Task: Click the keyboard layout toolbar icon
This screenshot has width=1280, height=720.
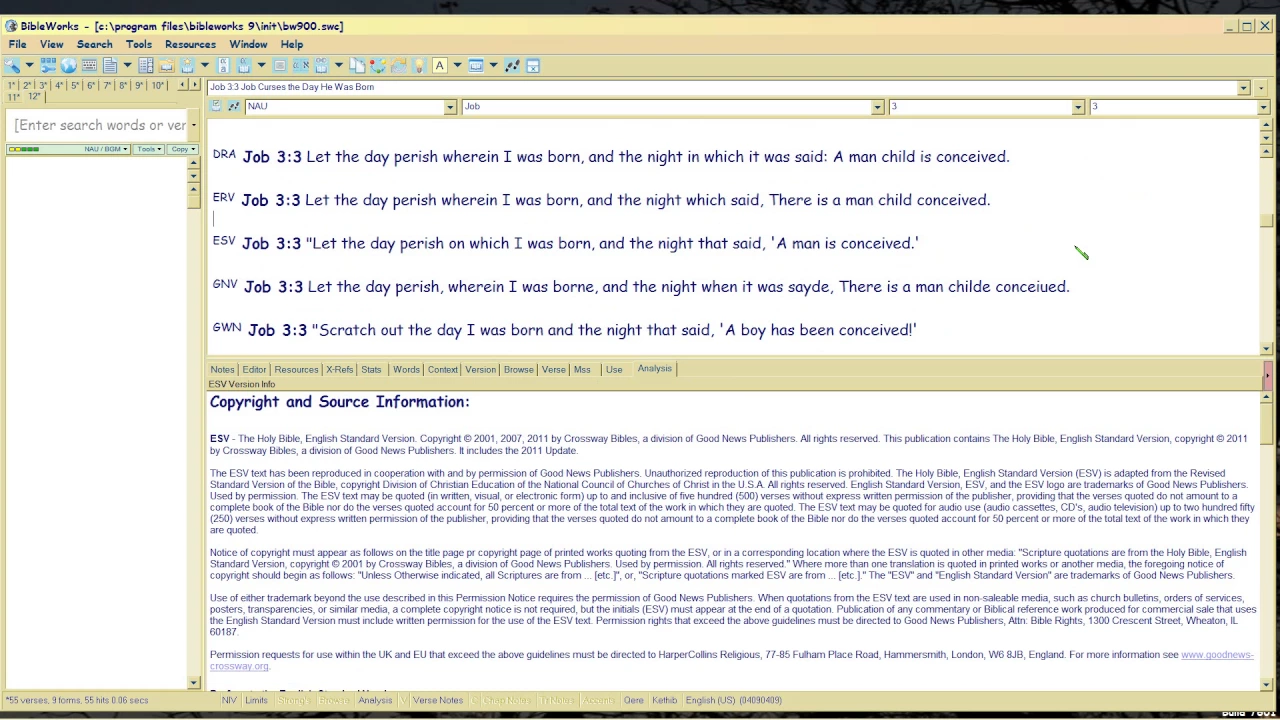Action: [89, 65]
